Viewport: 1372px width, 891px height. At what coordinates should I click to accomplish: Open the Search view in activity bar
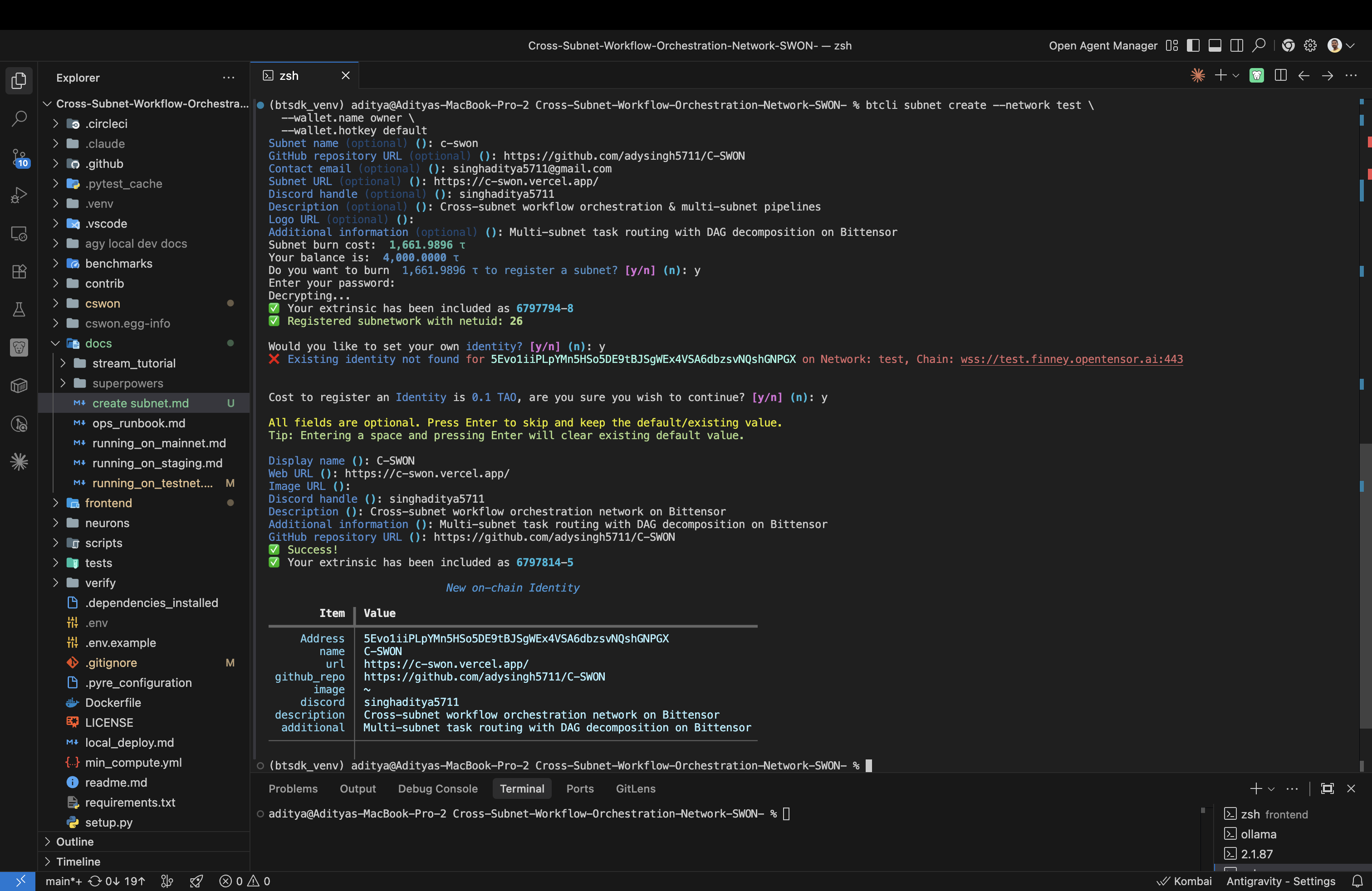(x=19, y=119)
